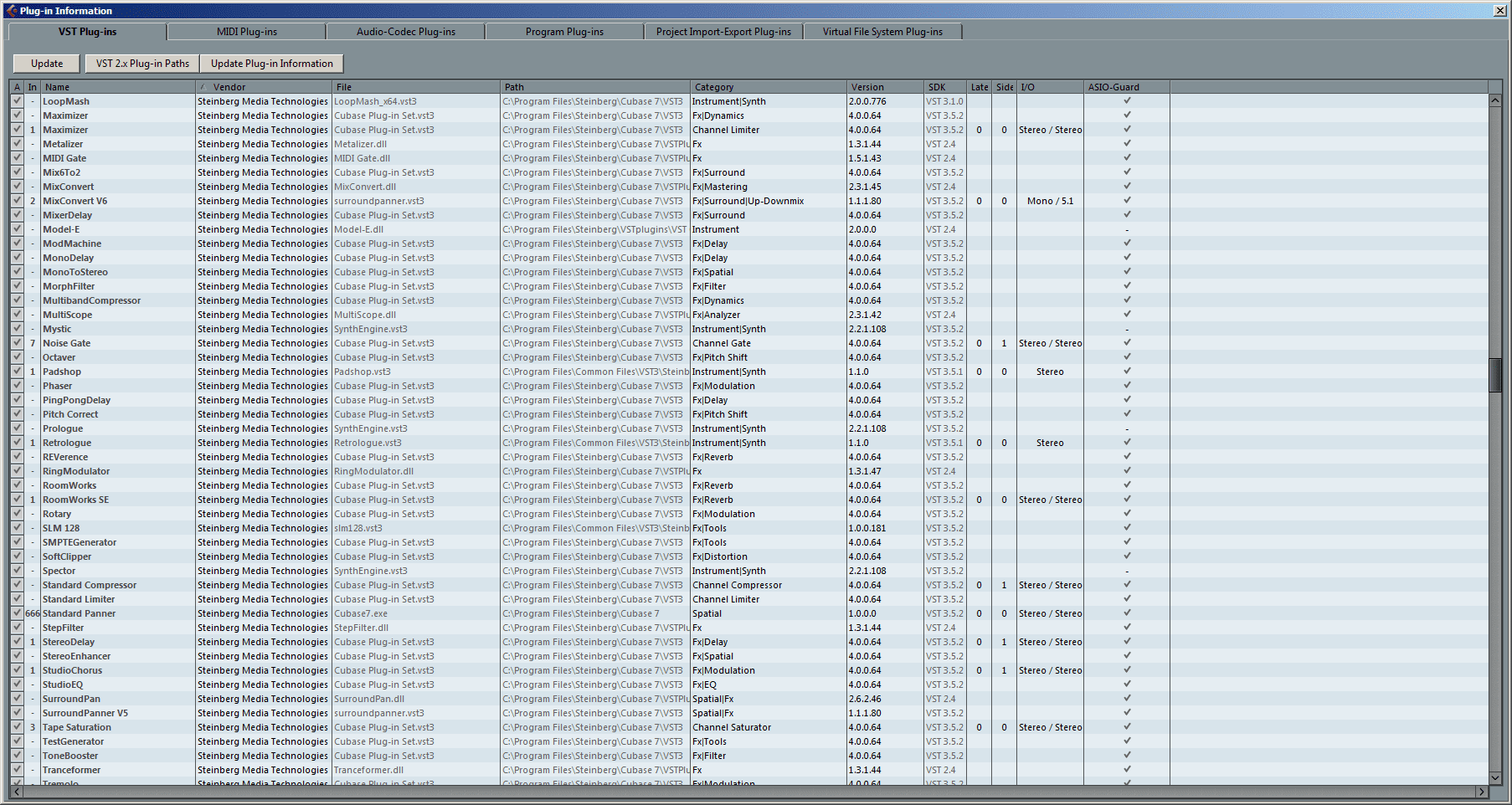Click the In column header
Image resolution: width=1512 pixels, height=805 pixels.
click(x=33, y=87)
